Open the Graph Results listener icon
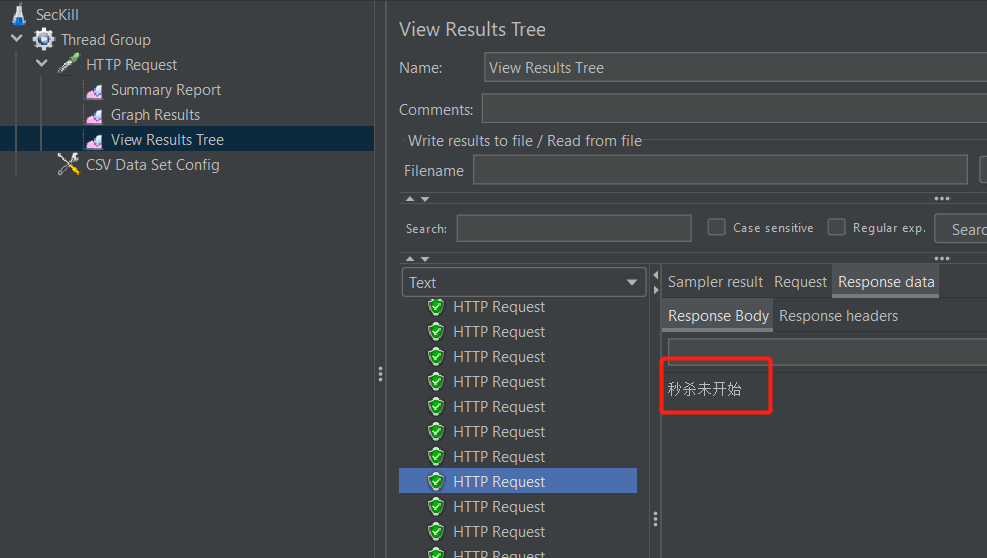Viewport: 987px width, 558px height. click(x=94, y=117)
